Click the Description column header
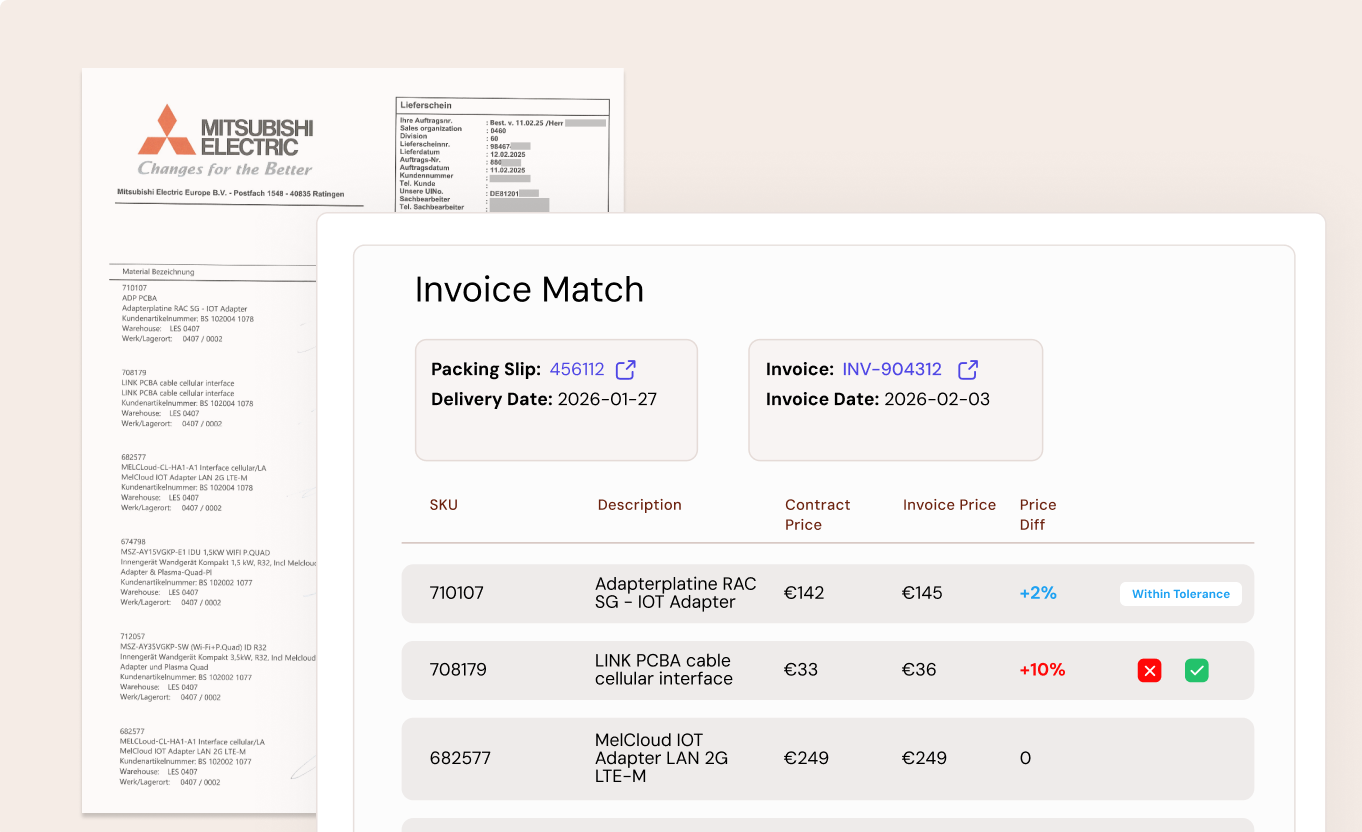Image resolution: width=1362 pixels, height=832 pixels. pos(639,505)
